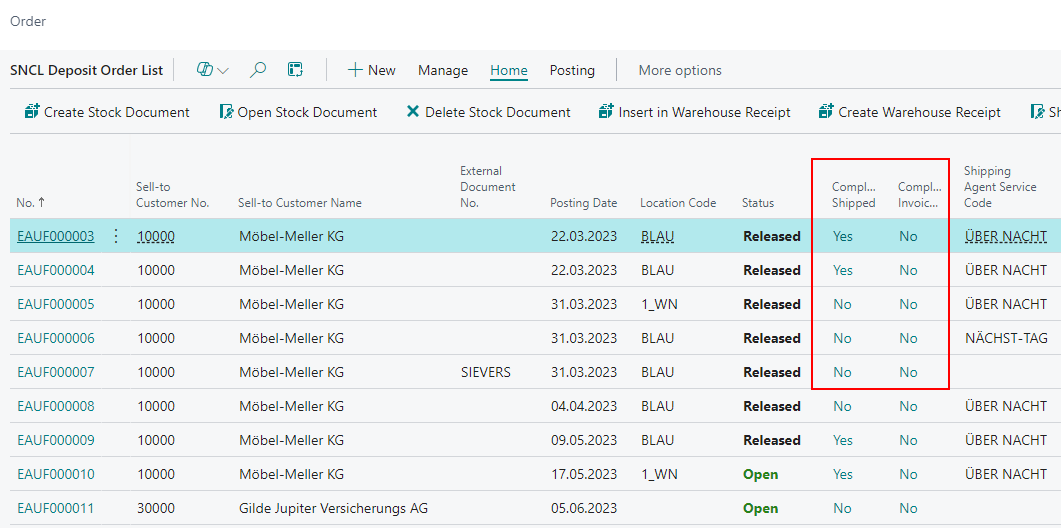Open the list layout view icon
Screen dimensions: 1061x528
tap(295, 70)
